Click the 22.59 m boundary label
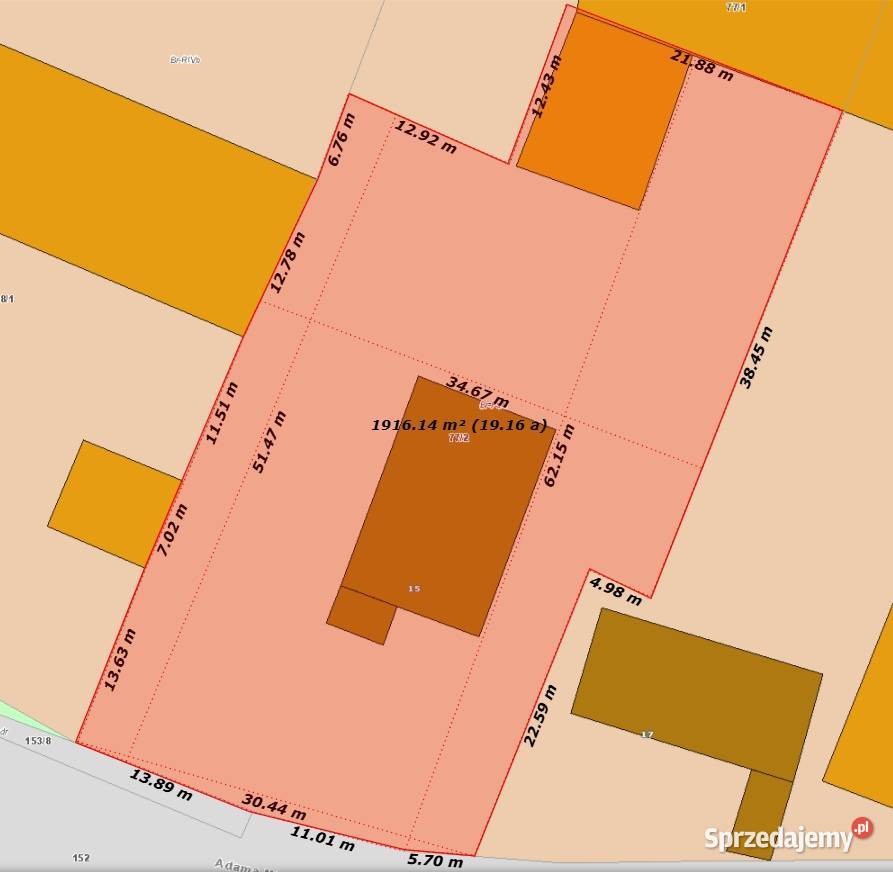The image size is (893, 872). [x=540, y=716]
